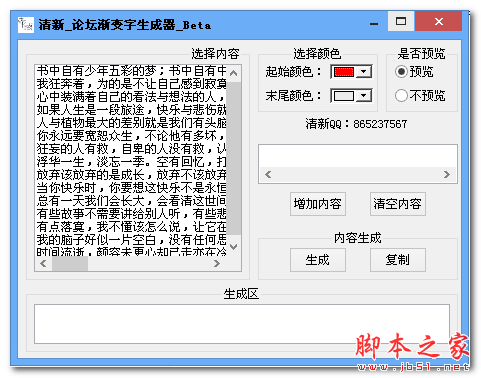The image size is (481, 378).
Task: Click the content list vertical scrollbar thumb
Action: click(234, 158)
